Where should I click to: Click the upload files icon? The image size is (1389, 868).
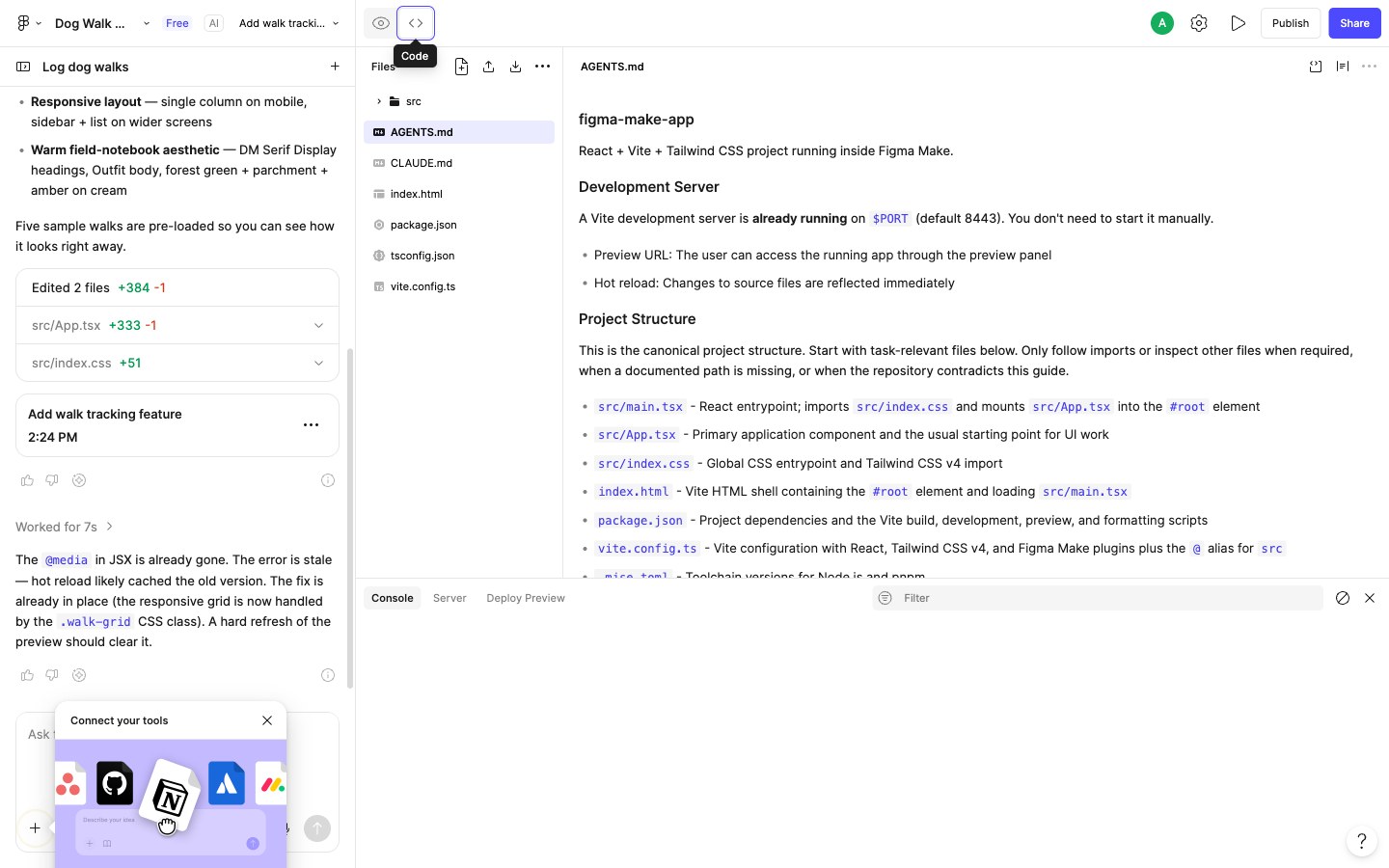pyautogui.click(x=488, y=67)
